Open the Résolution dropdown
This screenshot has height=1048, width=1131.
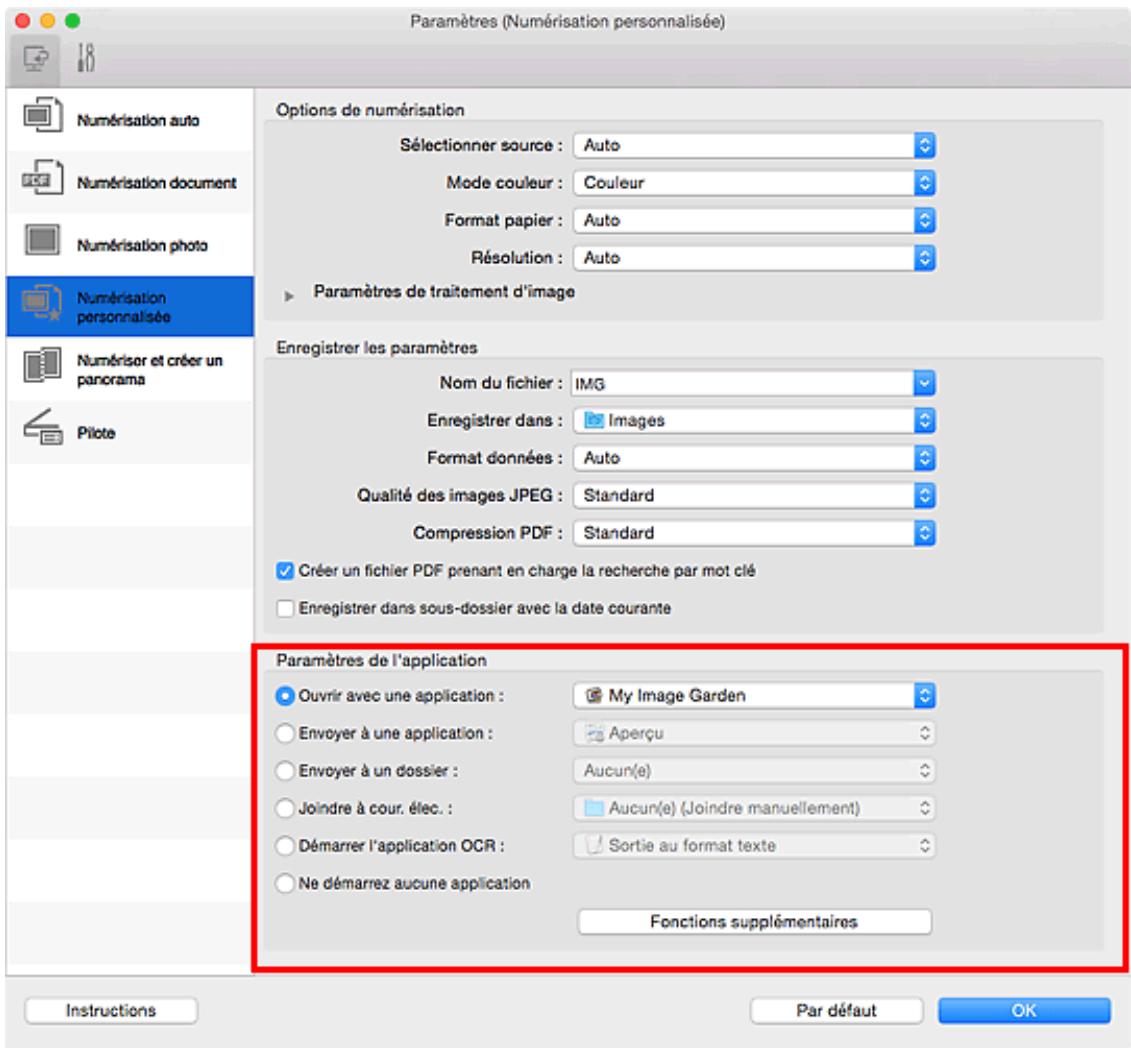(754, 257)
